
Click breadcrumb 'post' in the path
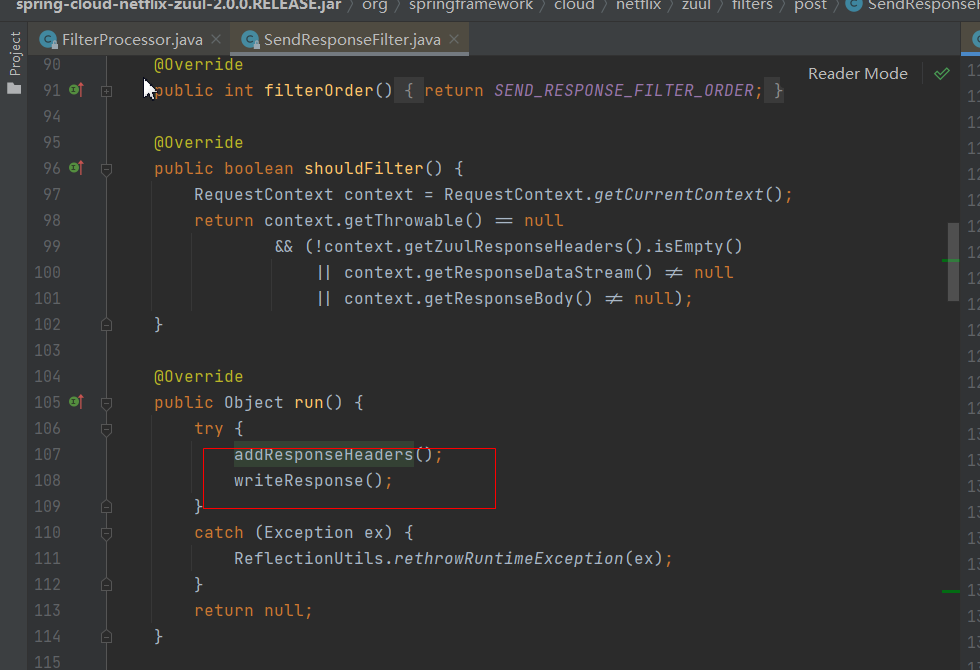(x=811, y=6)
